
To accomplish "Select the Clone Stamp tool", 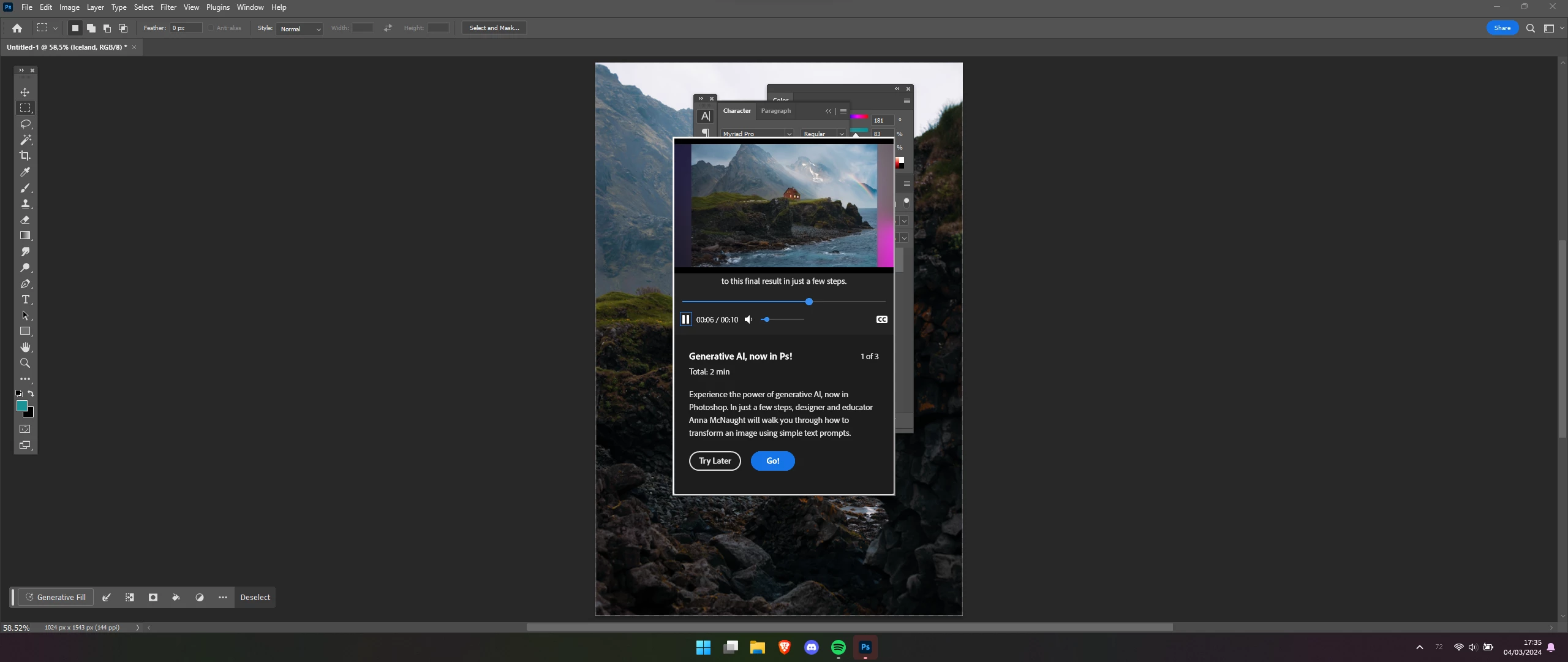I will [25, 204].
